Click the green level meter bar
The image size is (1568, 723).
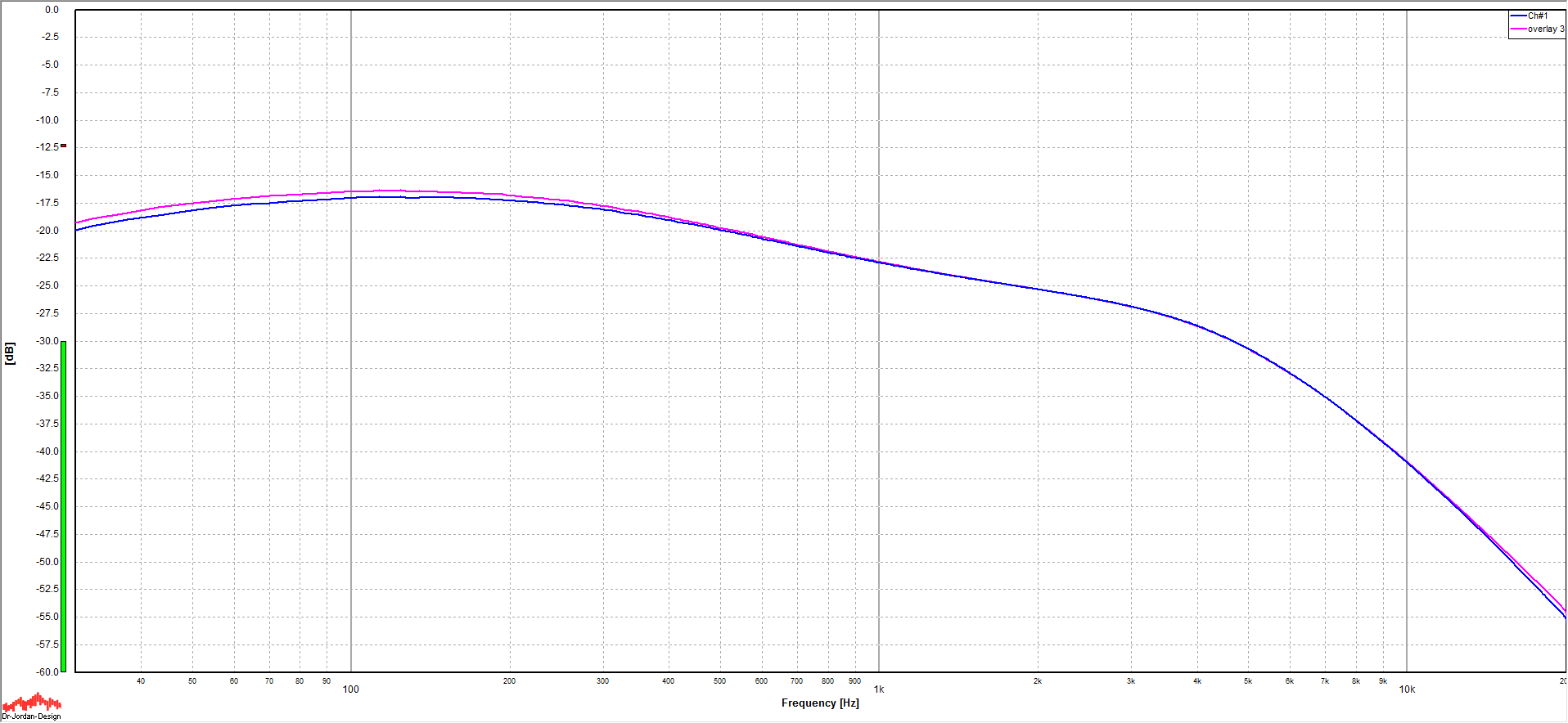point(64,505)
